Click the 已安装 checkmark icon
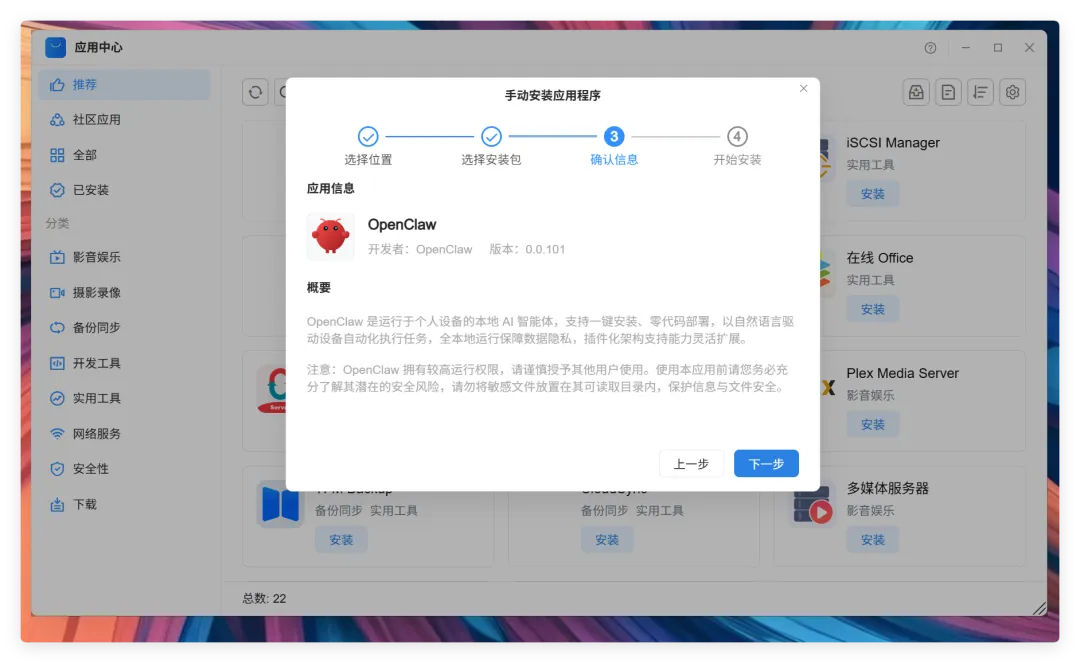The image size is (1080, 663). pyautogui.click(x=57, y=190)
